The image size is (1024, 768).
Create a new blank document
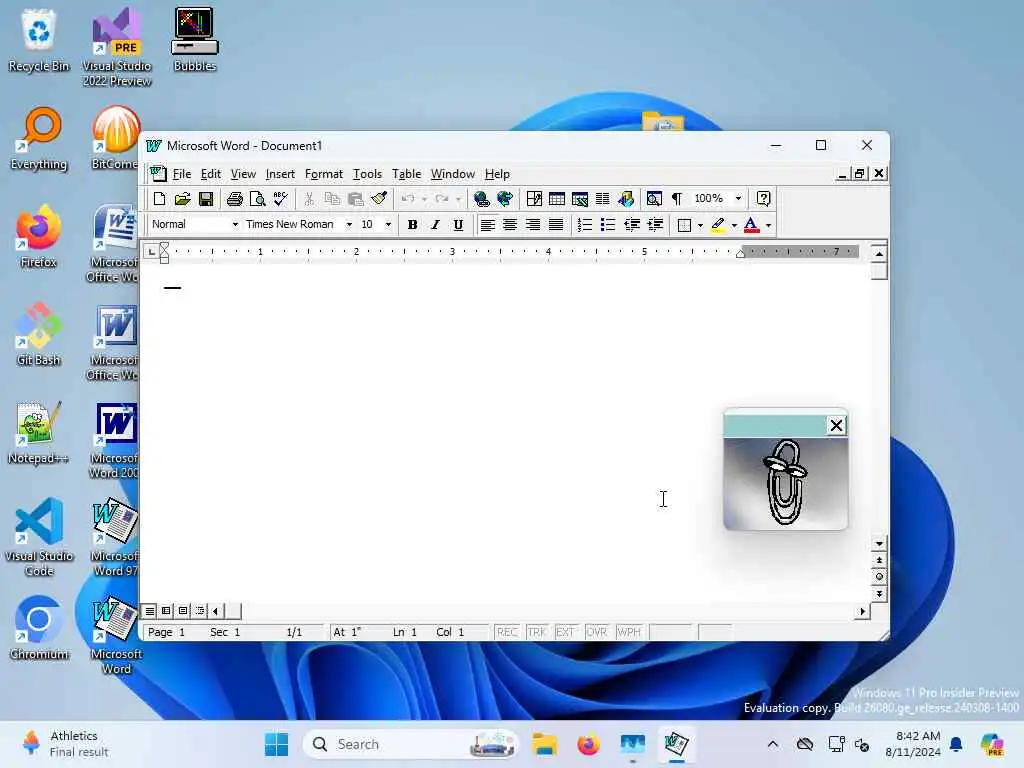pos(159,199)
